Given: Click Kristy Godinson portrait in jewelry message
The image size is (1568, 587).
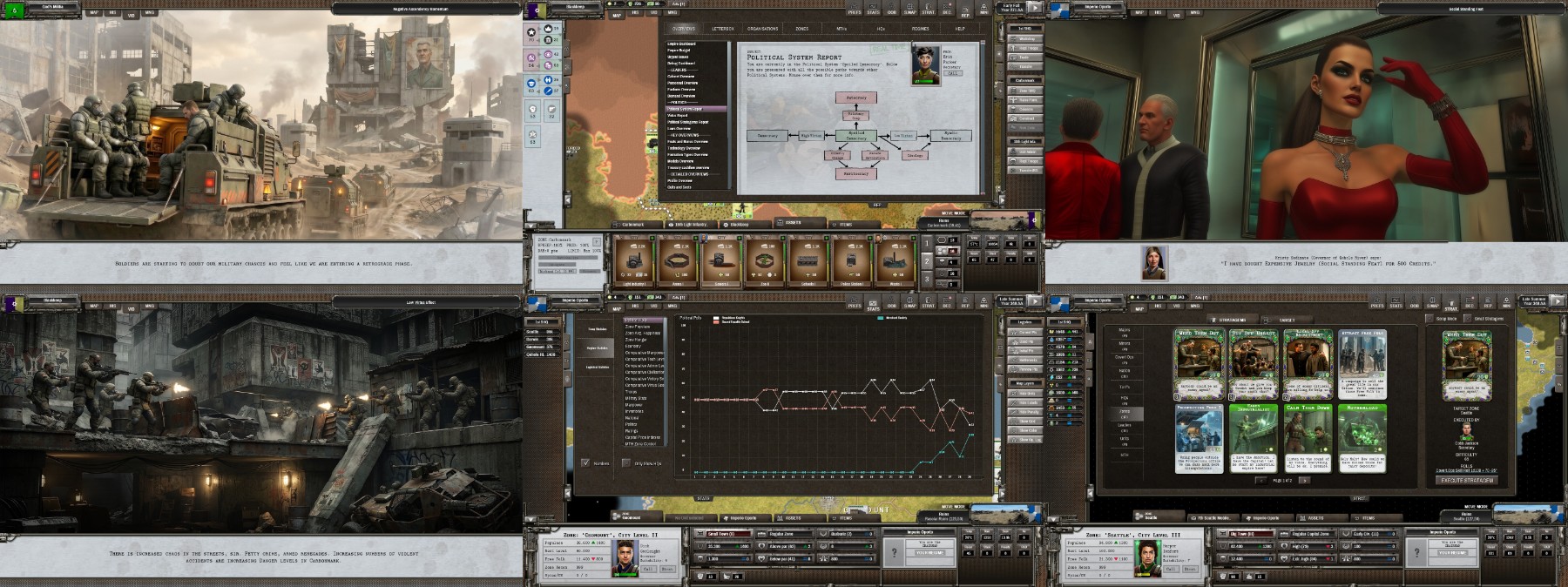Looking at the screenshot, I should [x=1155, y=261].
